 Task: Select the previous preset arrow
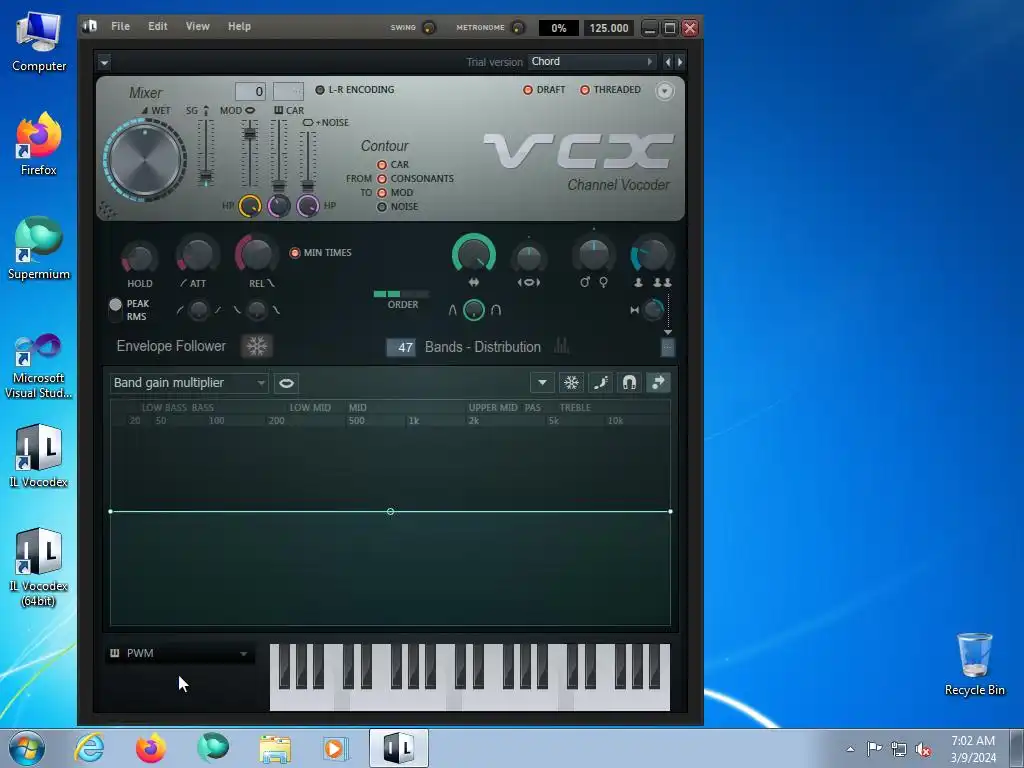[667, 61]
